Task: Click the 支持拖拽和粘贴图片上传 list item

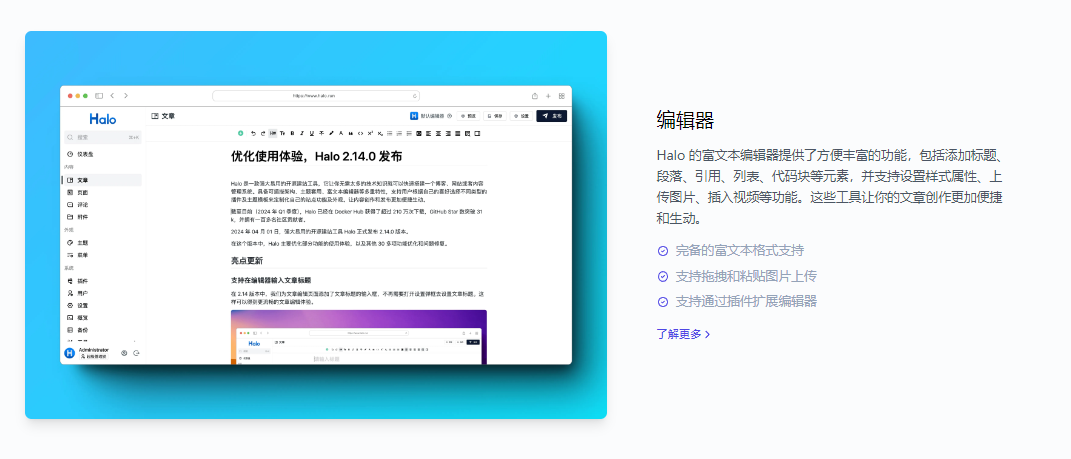Action: click(x=746, y=277)
